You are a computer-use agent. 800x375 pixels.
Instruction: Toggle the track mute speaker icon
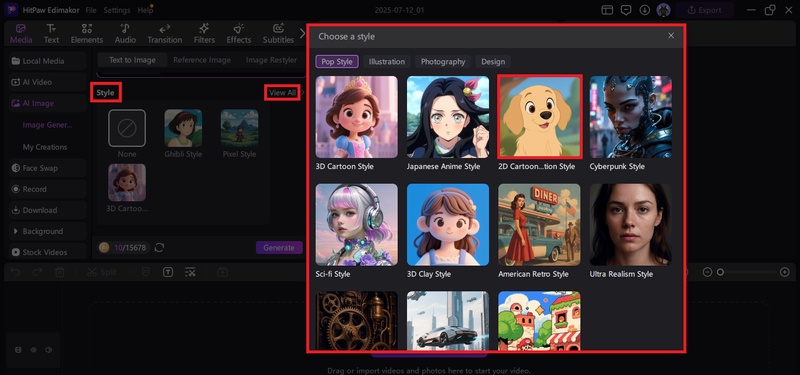(x=49, y=350)
